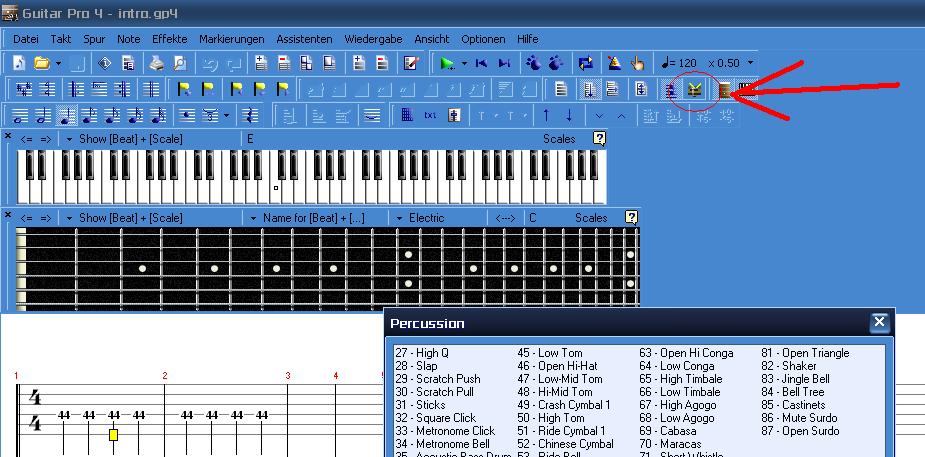The height and width of the screenshot is (457, 925).
Task: Open the Spur menu
Action: [94, 39]
